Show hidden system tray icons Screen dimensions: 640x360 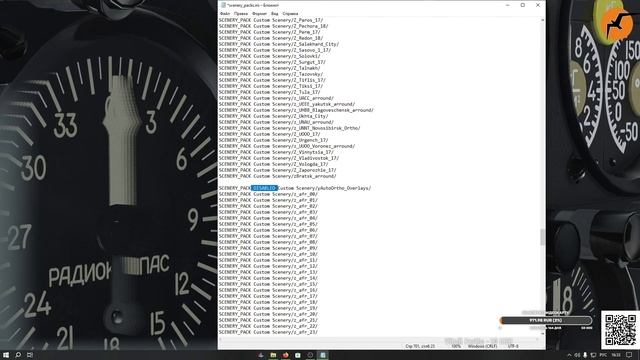tap(569, 355)
